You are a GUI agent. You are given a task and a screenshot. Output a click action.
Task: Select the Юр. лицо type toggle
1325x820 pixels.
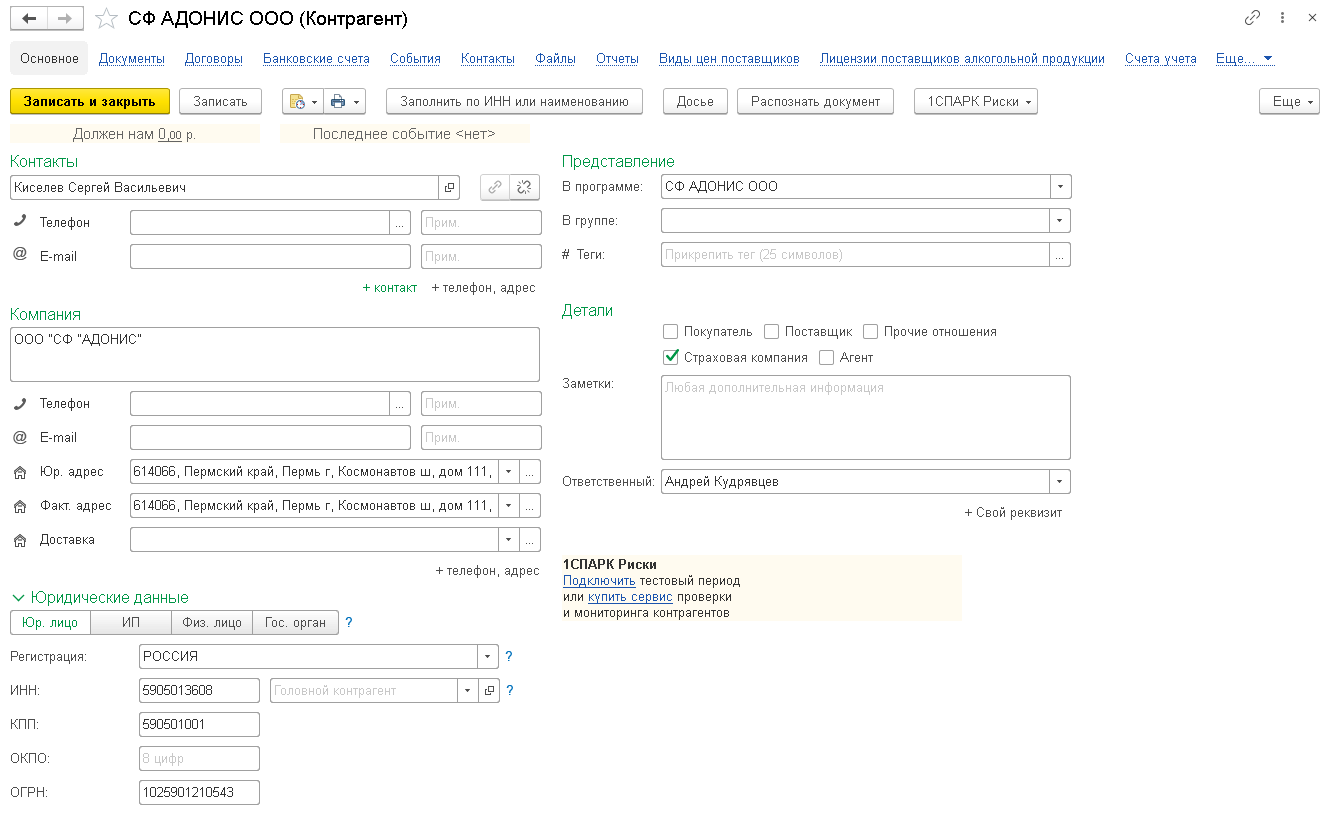pos(50,622)
